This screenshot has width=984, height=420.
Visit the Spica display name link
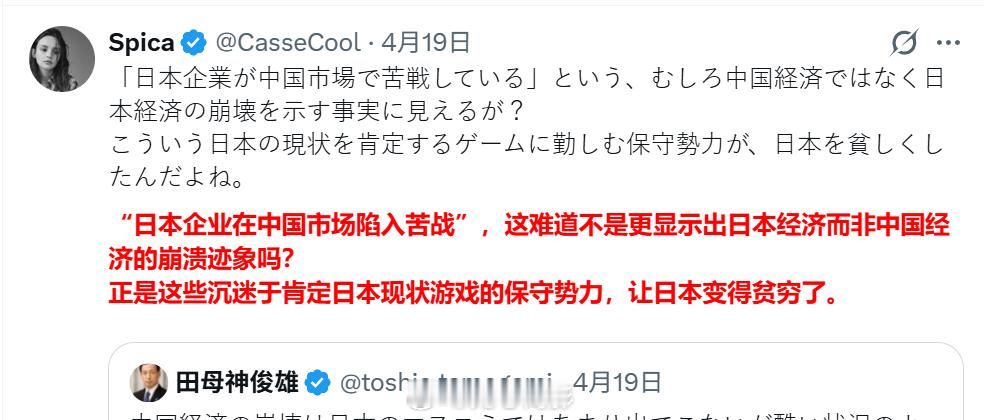pos(141,43)
